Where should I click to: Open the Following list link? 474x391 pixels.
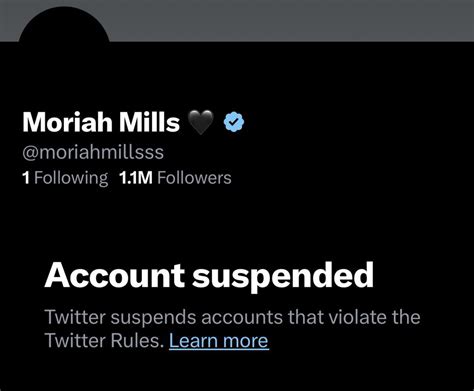(65, 178)
